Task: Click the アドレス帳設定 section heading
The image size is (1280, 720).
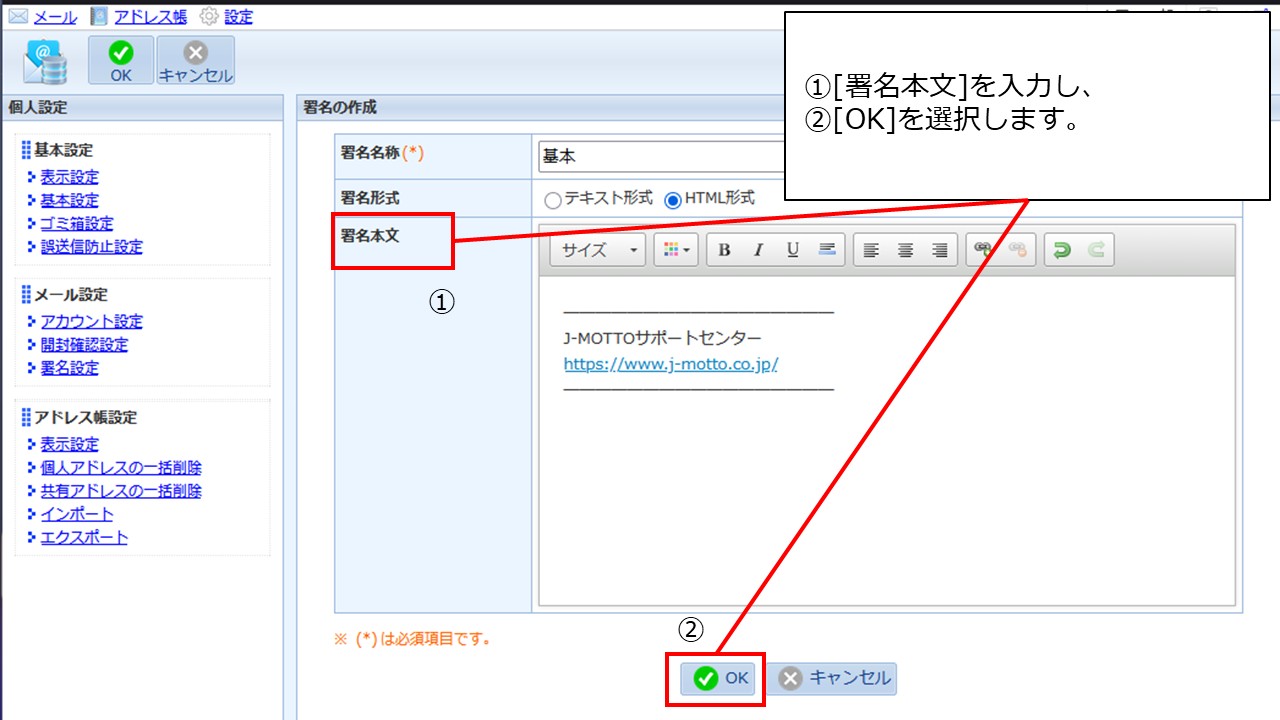Action: pos(85,417)
